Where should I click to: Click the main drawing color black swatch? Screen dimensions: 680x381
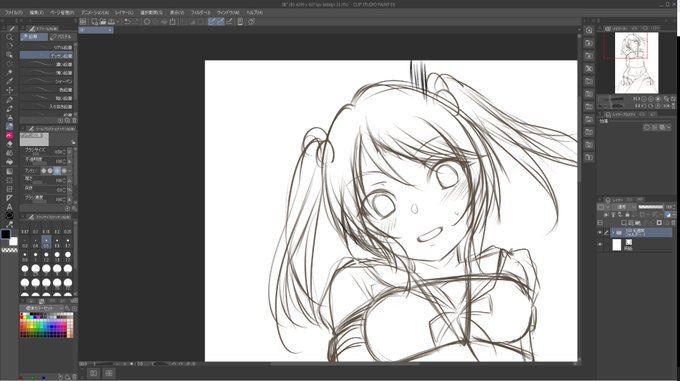click(x=6, y=234)
